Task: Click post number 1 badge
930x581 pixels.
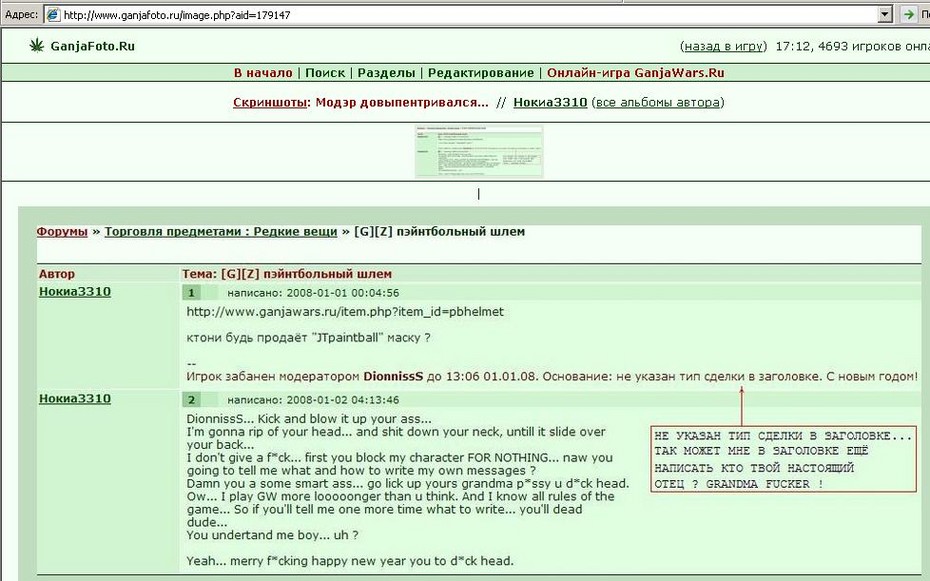Action: (x=191, y=292)
